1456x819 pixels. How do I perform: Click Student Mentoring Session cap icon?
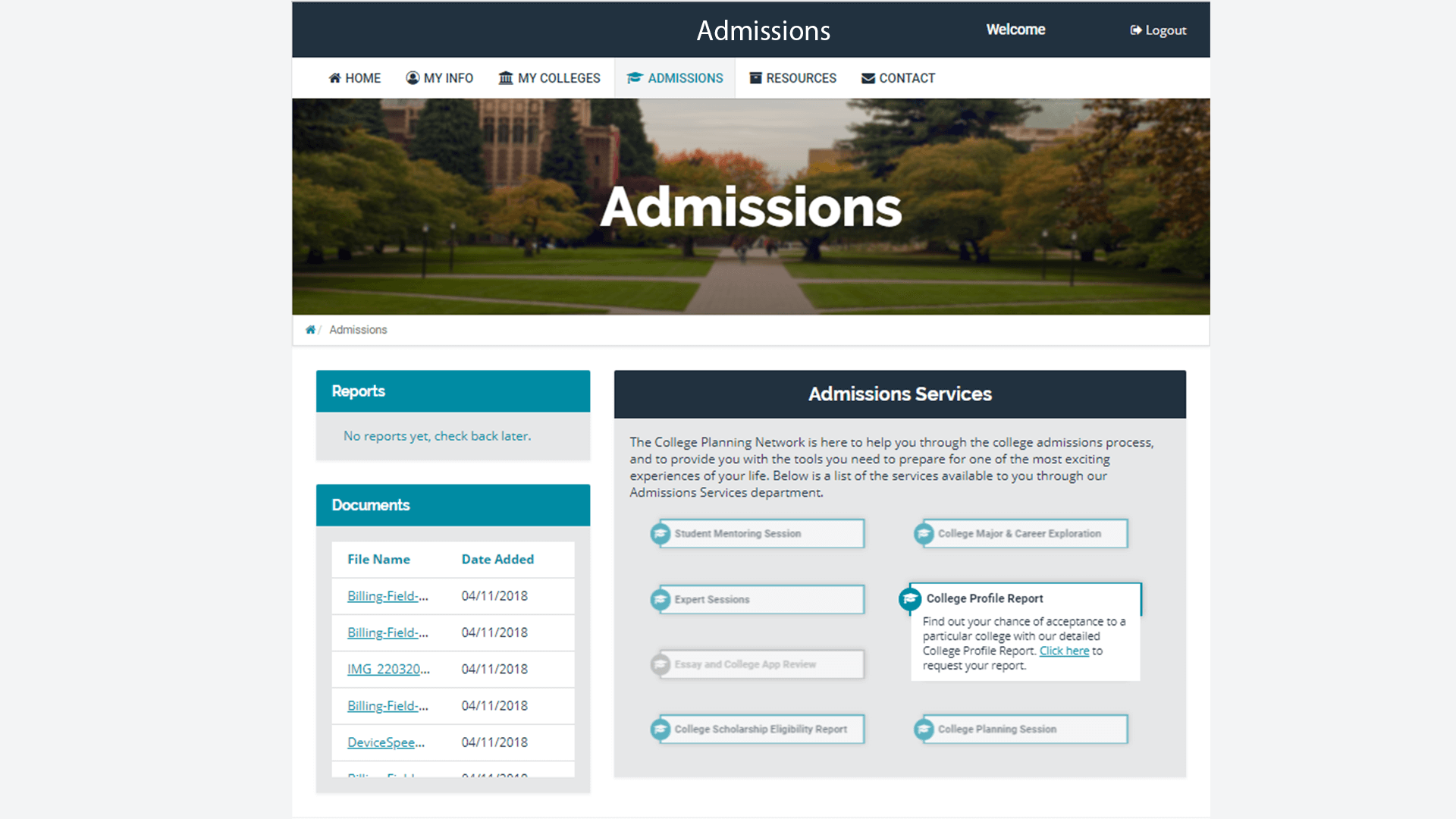(x=661, y=534)
